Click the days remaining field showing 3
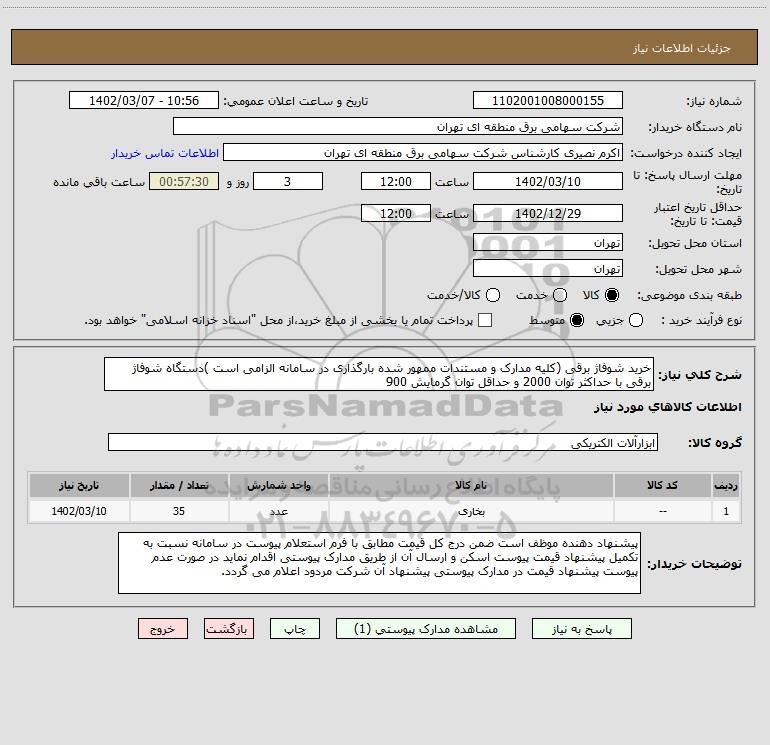The height and width of the screenshot is (745, 770). point(288,181)
